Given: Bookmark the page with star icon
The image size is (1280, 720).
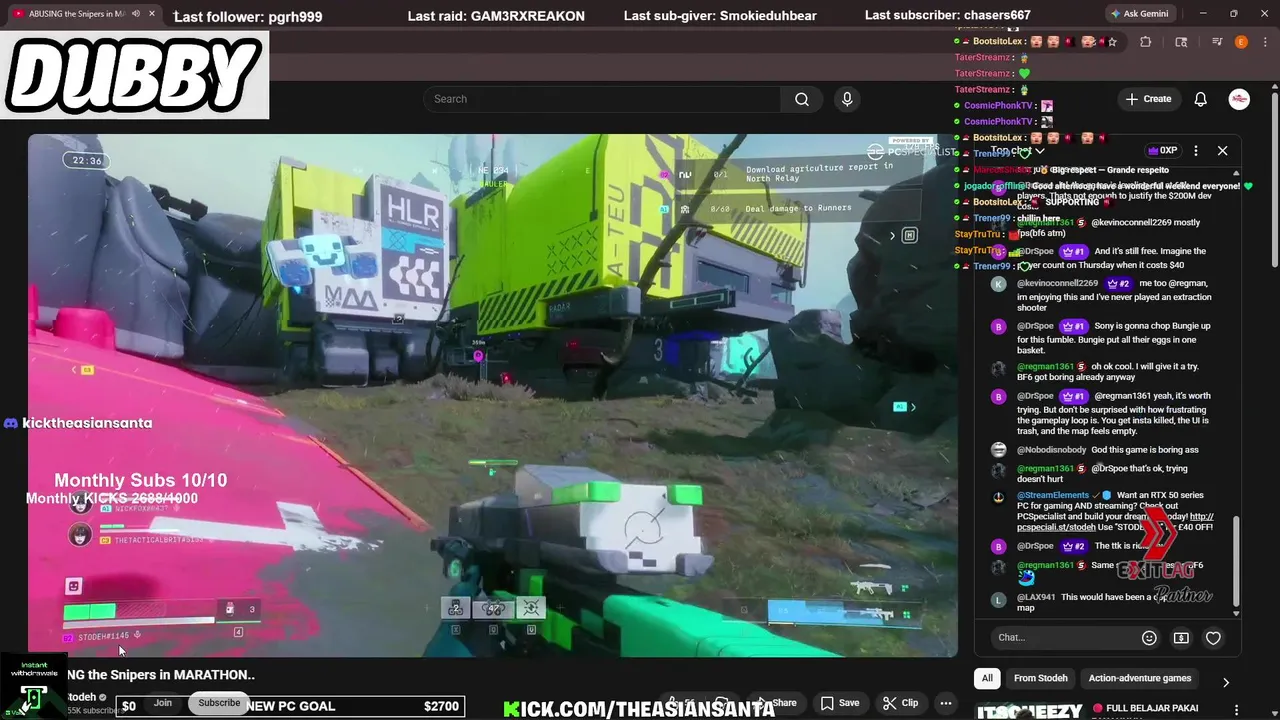Looking at the screenshot, I should pos(1112,42).
